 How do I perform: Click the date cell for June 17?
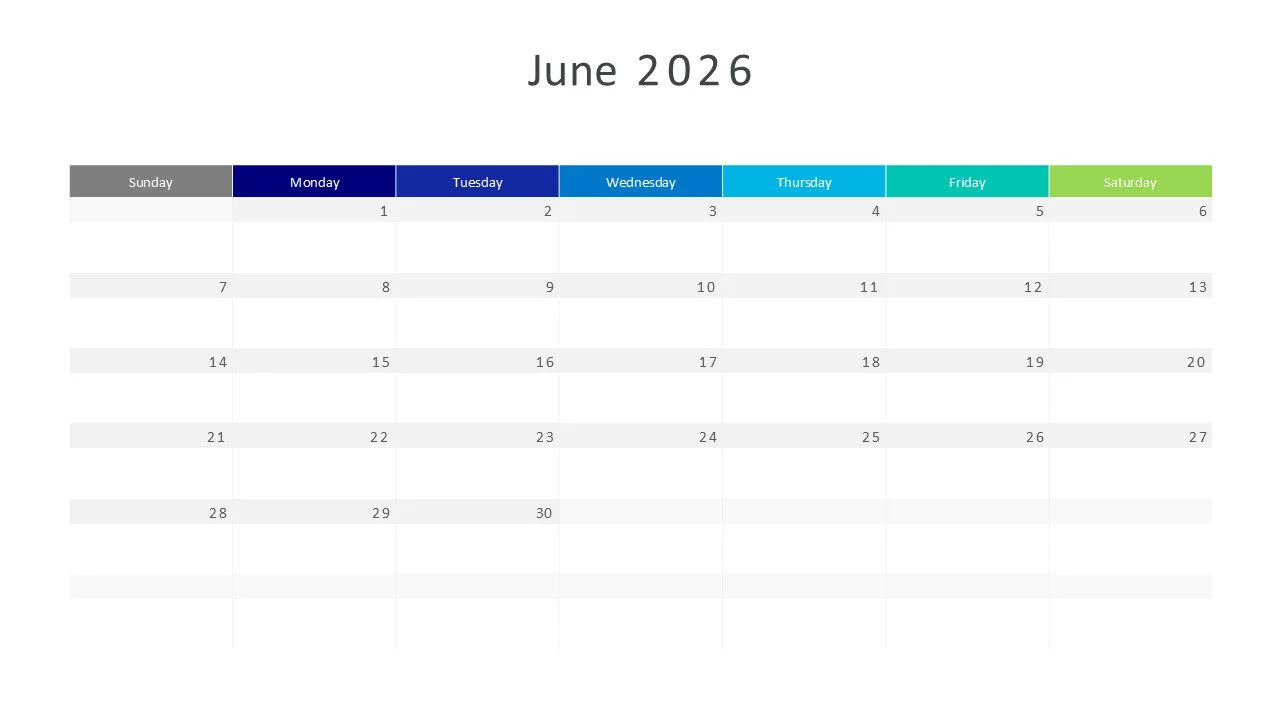point(707,361)
